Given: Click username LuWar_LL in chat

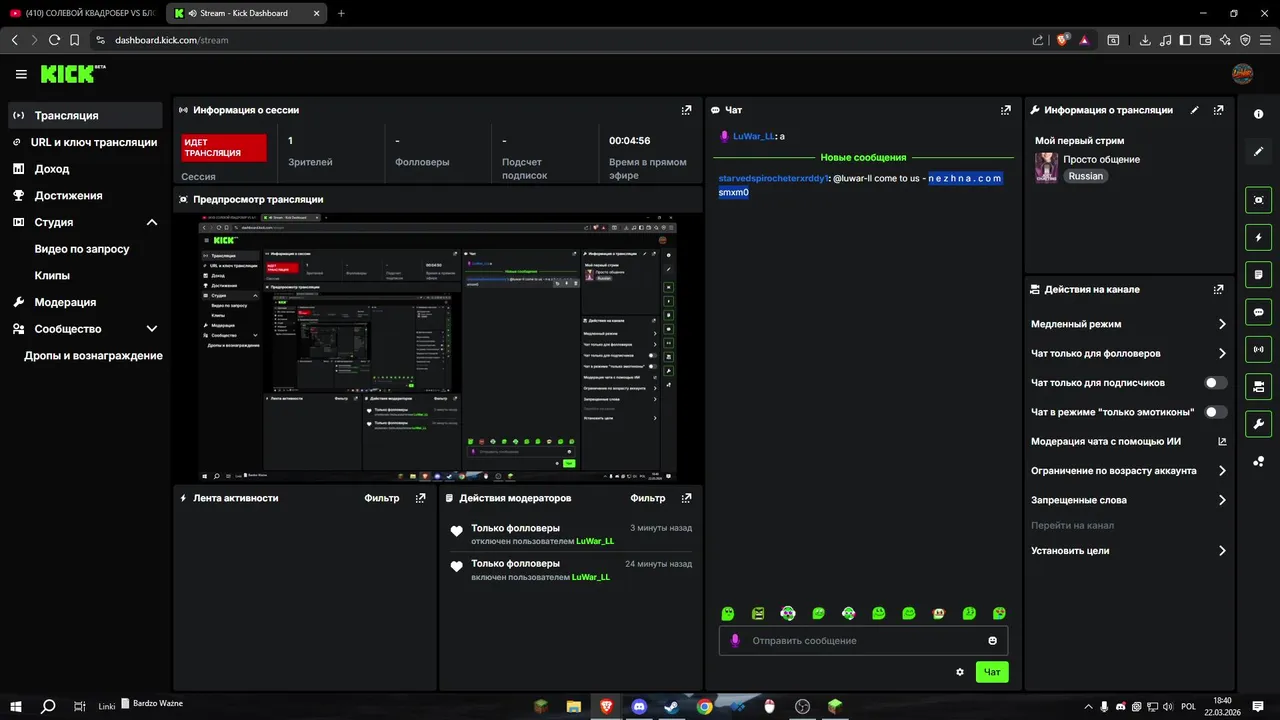Looking at the screenshot, I should (754, 136).
